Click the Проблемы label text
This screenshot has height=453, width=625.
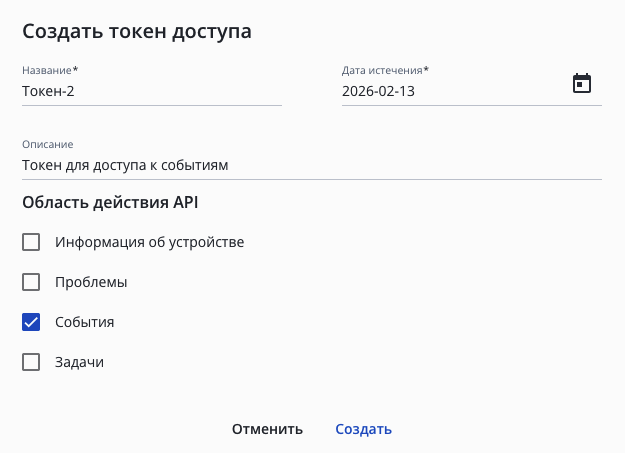pos(91,282)
